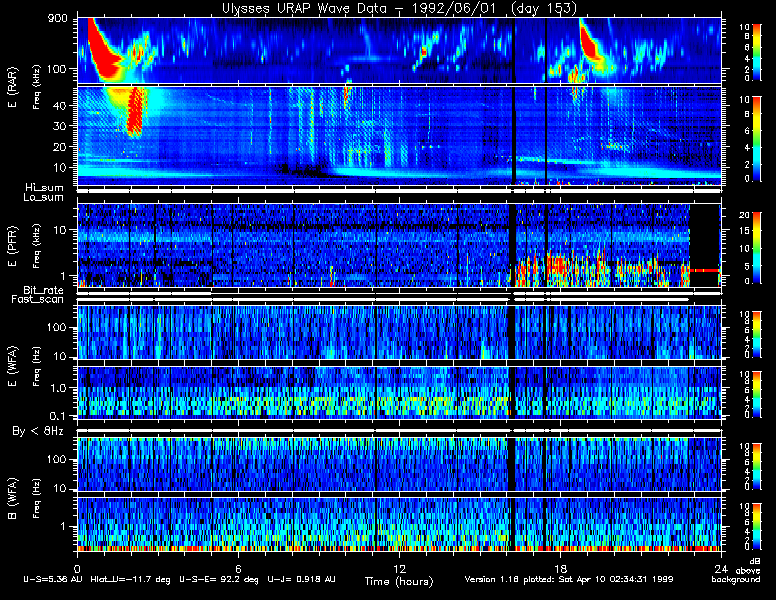
Task: Select the "U-S=5.36 AU" footer value
Action: pos(53,579)
